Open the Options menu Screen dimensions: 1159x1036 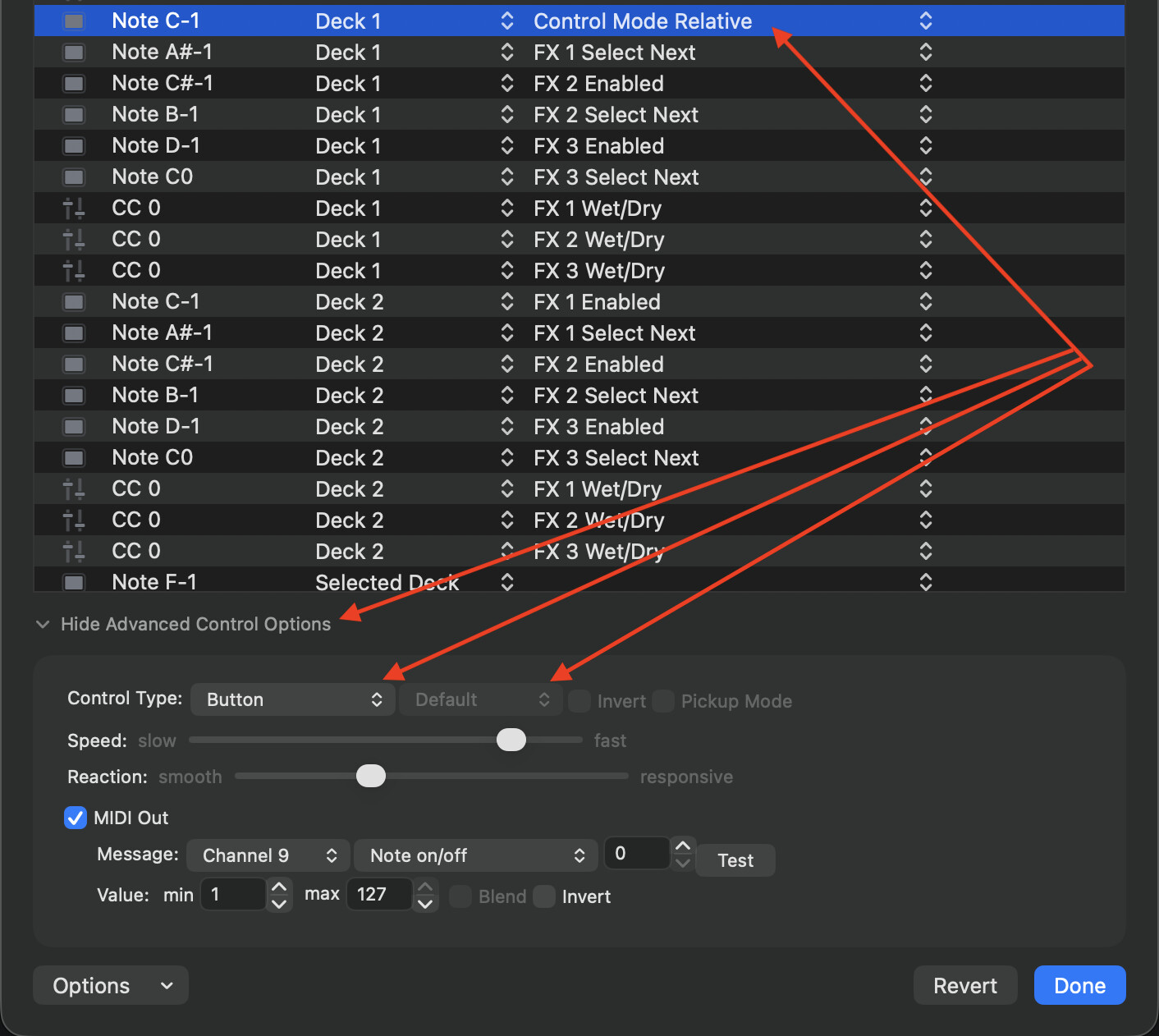pos(111,985)
